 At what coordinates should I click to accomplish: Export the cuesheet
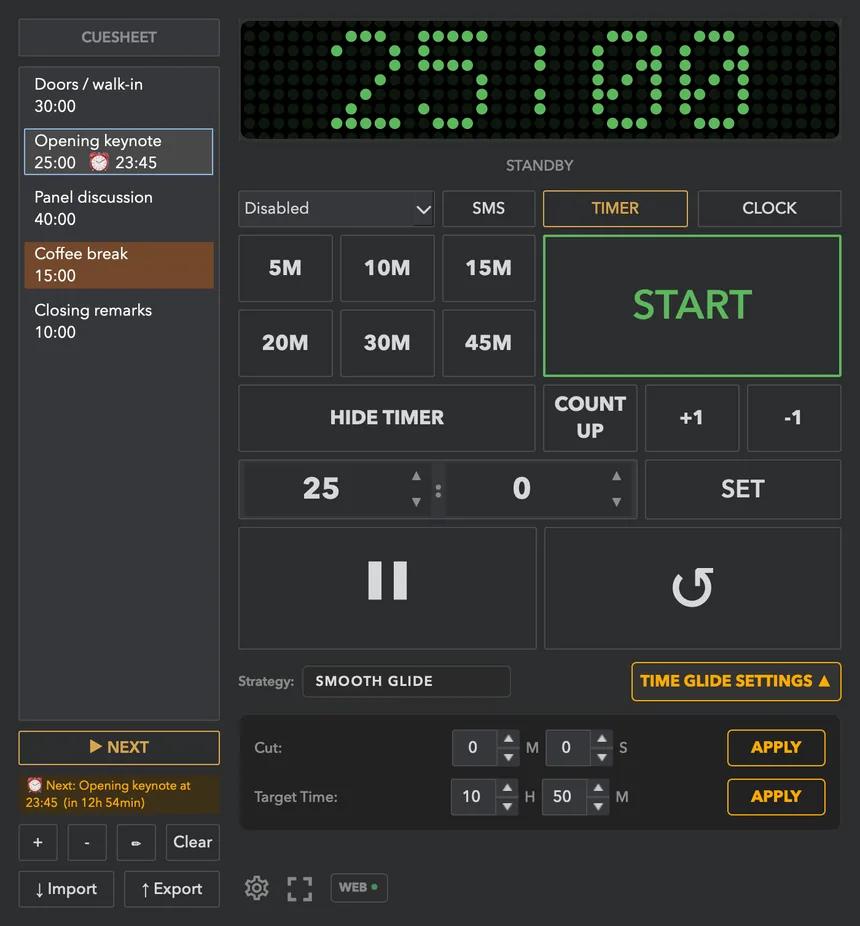point(172,889)
